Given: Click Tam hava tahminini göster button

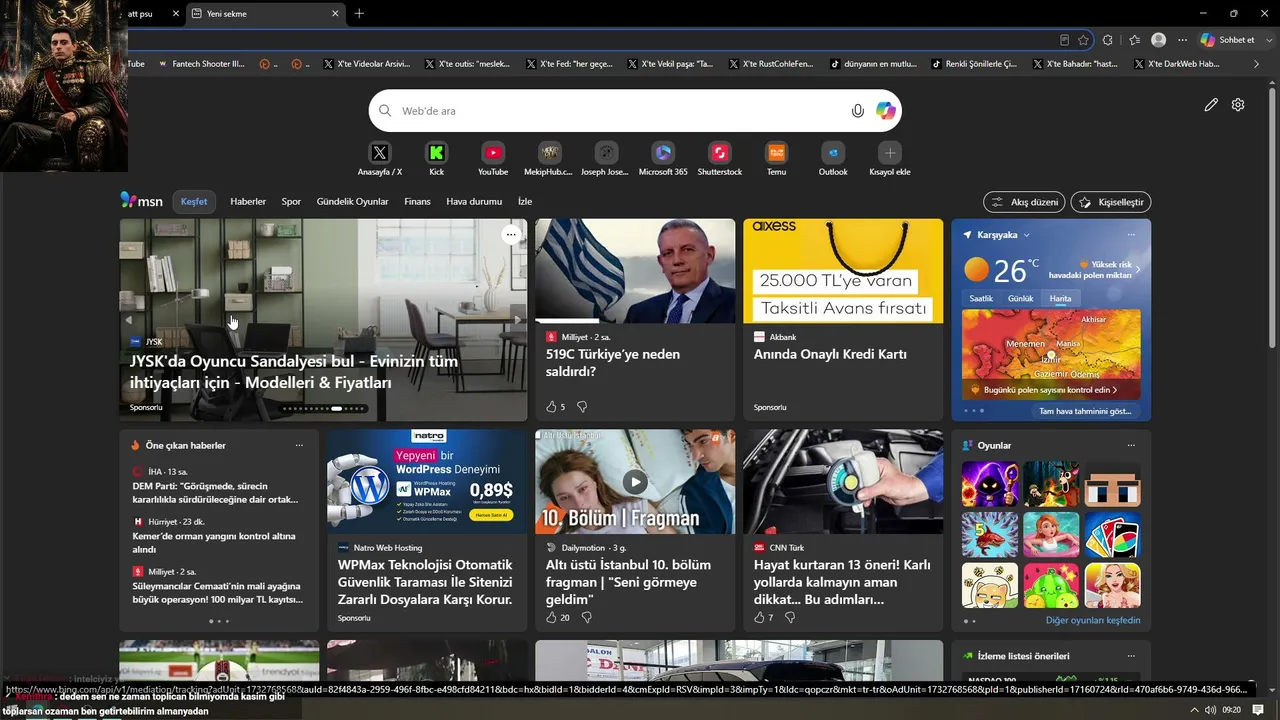Looking at the screenshot, I should (x=1085, y=411).
